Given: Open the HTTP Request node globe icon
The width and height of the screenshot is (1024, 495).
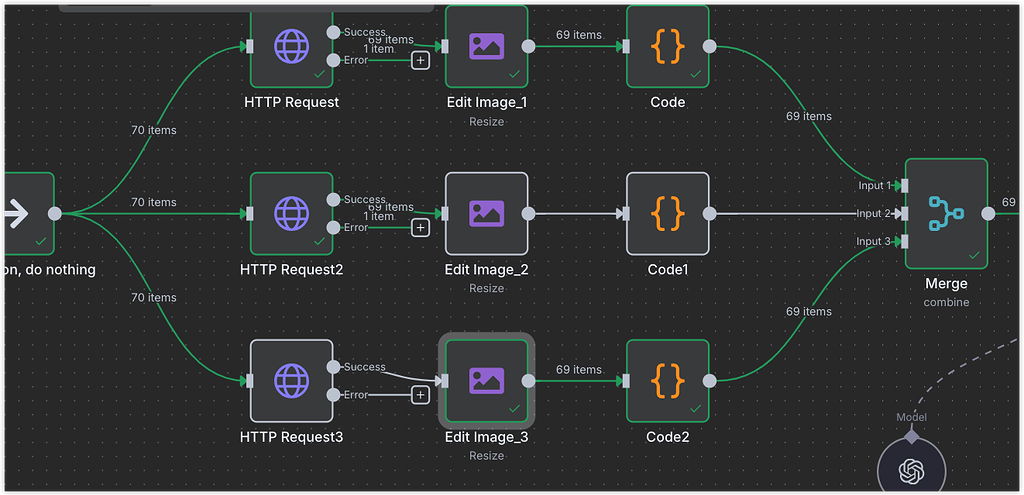Looking at the screenshot, I should pyautogui.click(x=291, y=46).
